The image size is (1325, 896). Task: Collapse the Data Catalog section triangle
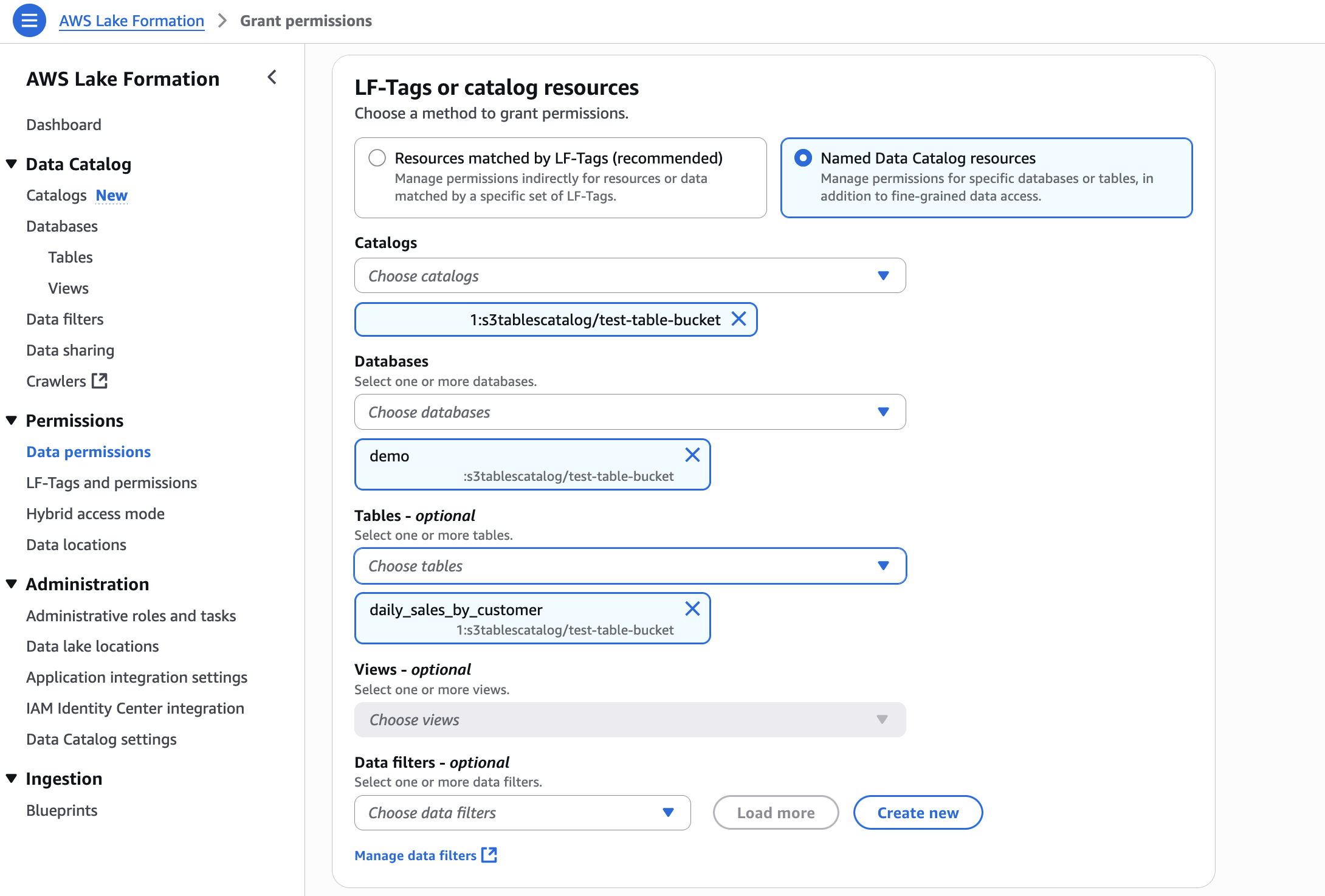[11, 164]
